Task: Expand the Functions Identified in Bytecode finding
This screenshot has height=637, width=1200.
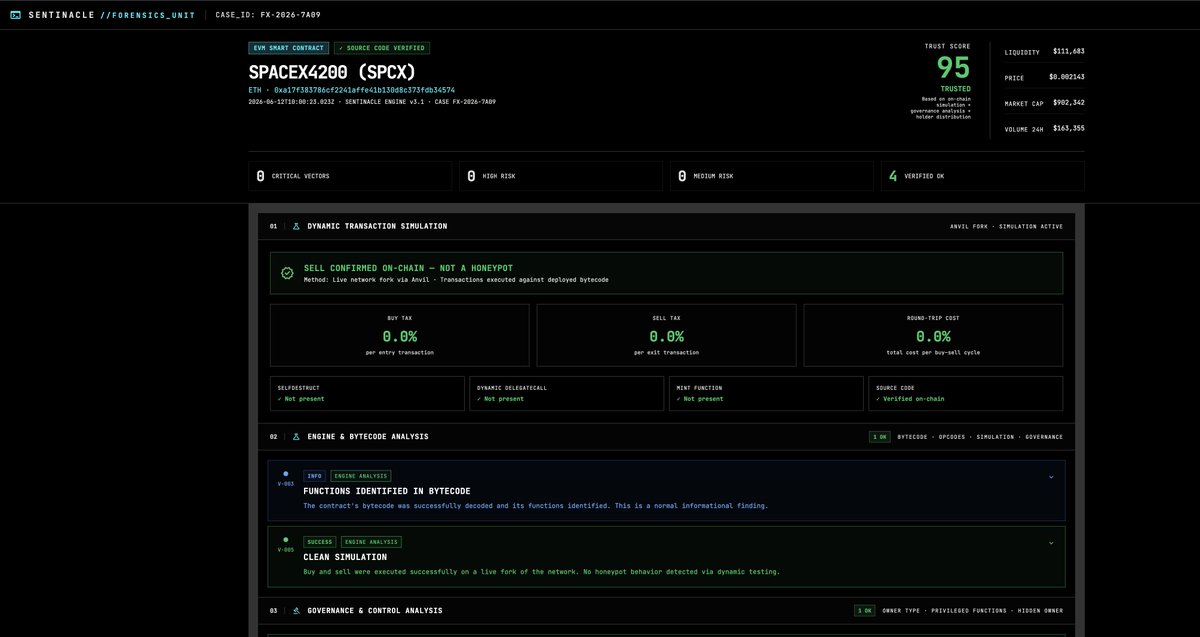Action: pos(1051,477)
